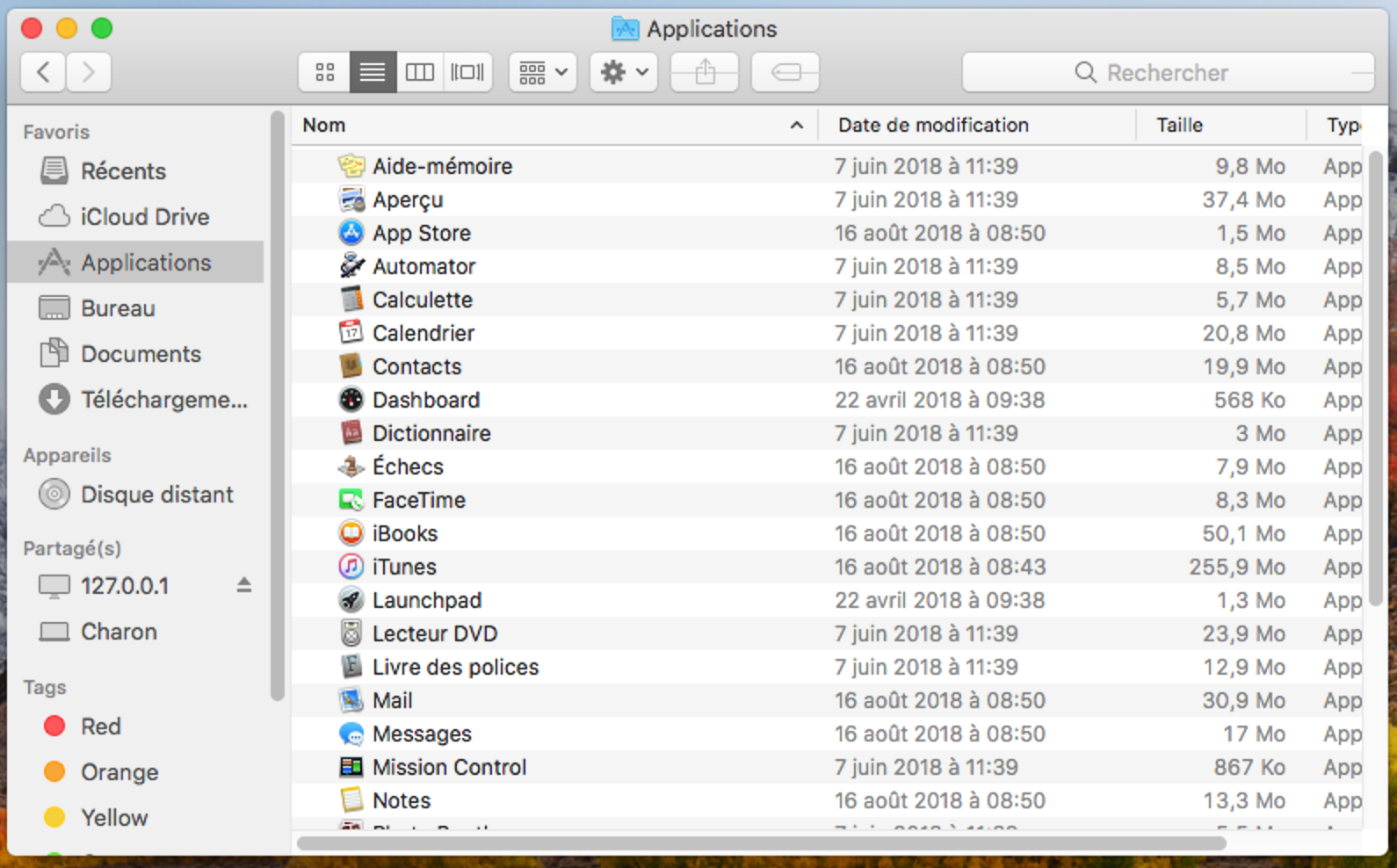The width and height of the screenshot is (1397, 868).
Task: Click the App Store app icon
Action: [x=351, y=233]
